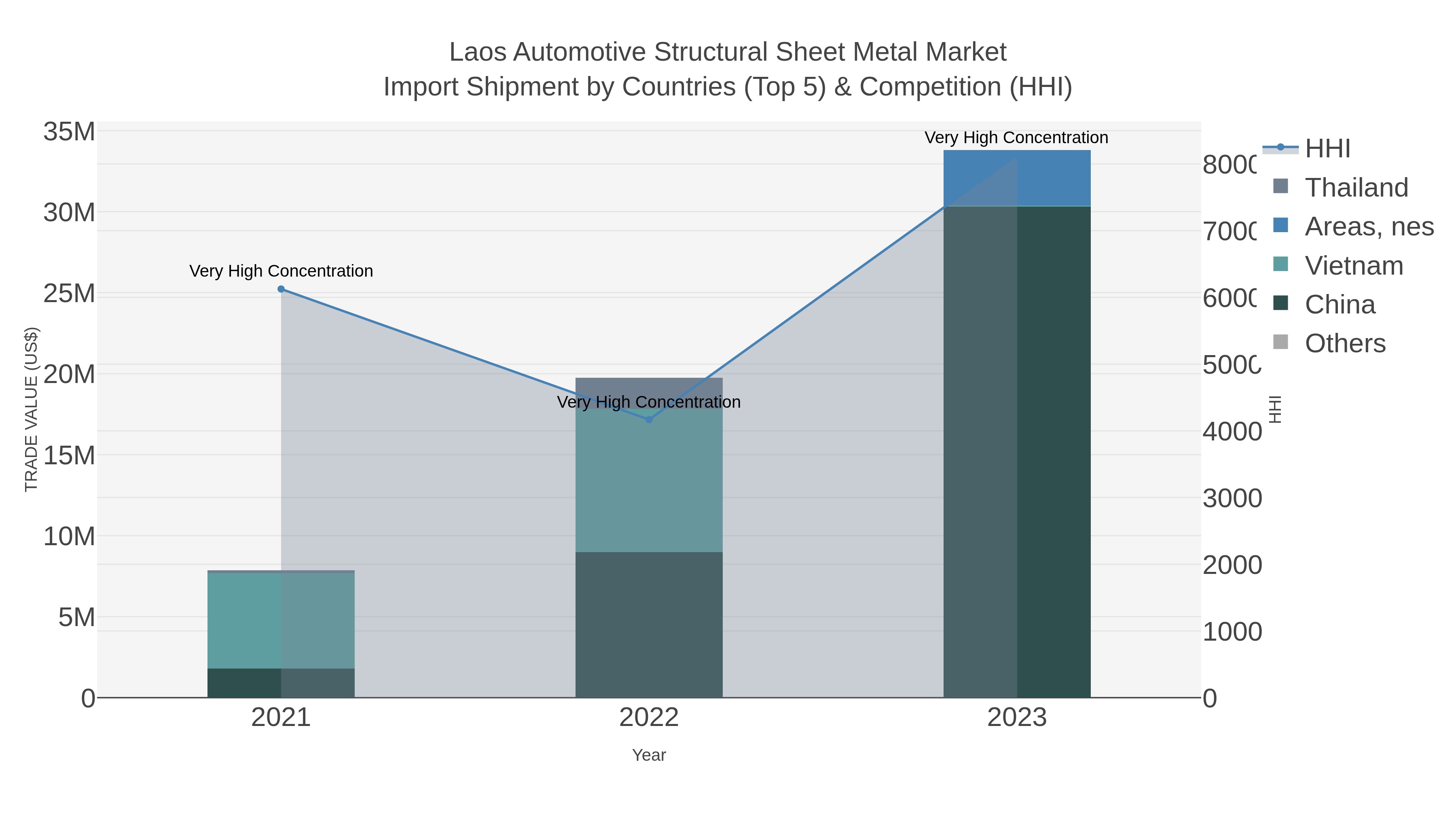This screenshot has width=1456, height=819.
Task: Click the Areas, nes blue legend swatch
Action: point(1280,225)
